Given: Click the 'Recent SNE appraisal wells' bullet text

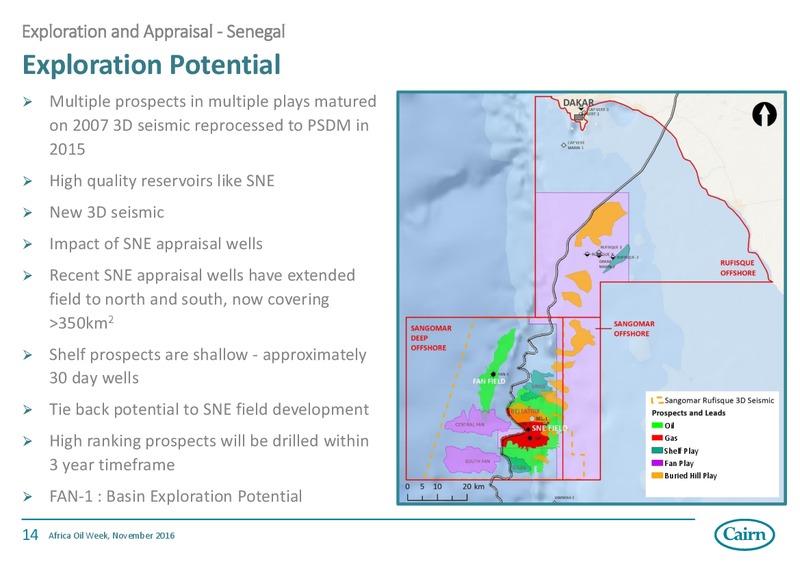Looking at the screenshot, I should pos(202,299).
